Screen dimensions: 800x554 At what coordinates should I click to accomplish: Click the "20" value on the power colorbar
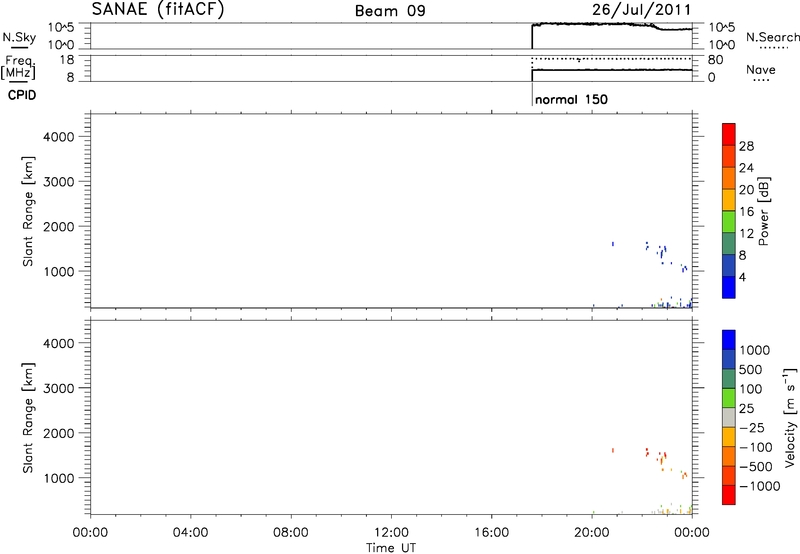click(x=746, y=190)
